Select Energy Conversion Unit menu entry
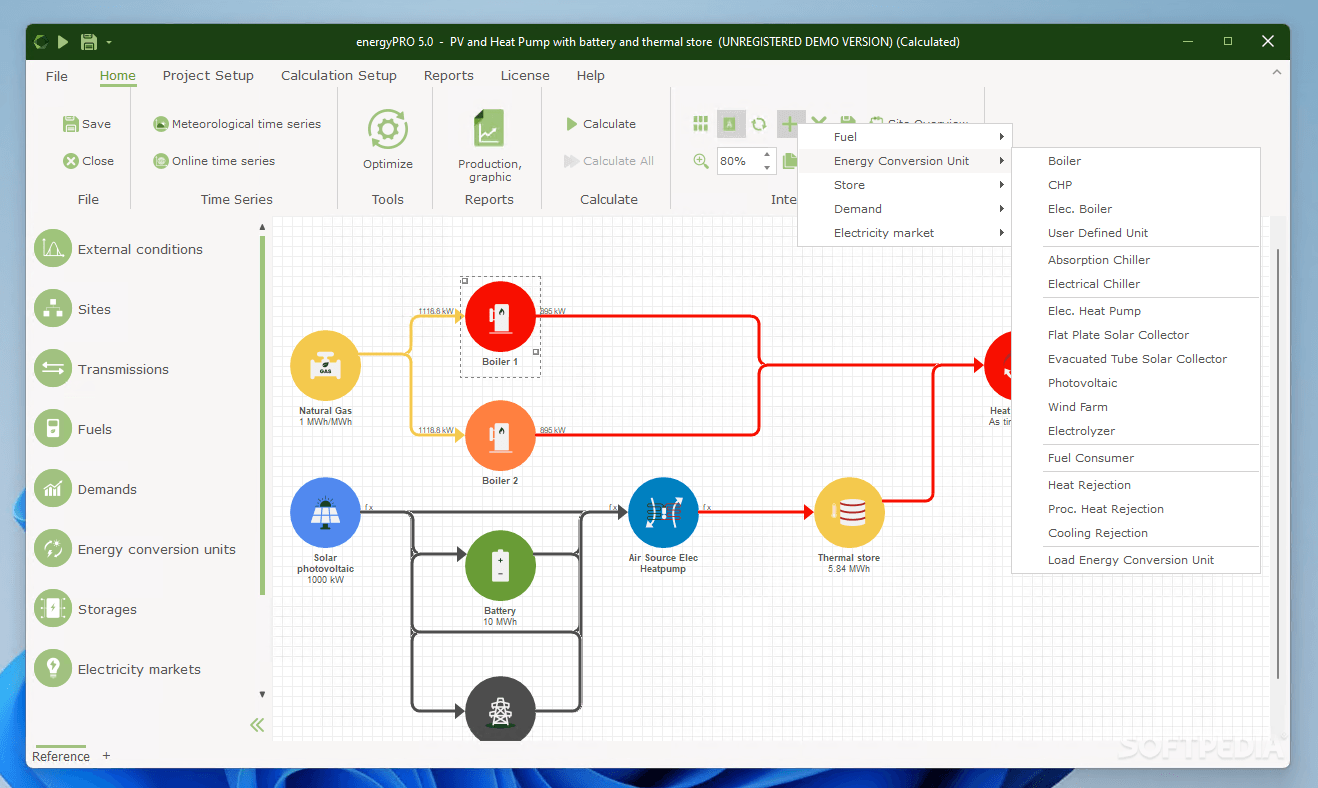 [x=905, y=161]
